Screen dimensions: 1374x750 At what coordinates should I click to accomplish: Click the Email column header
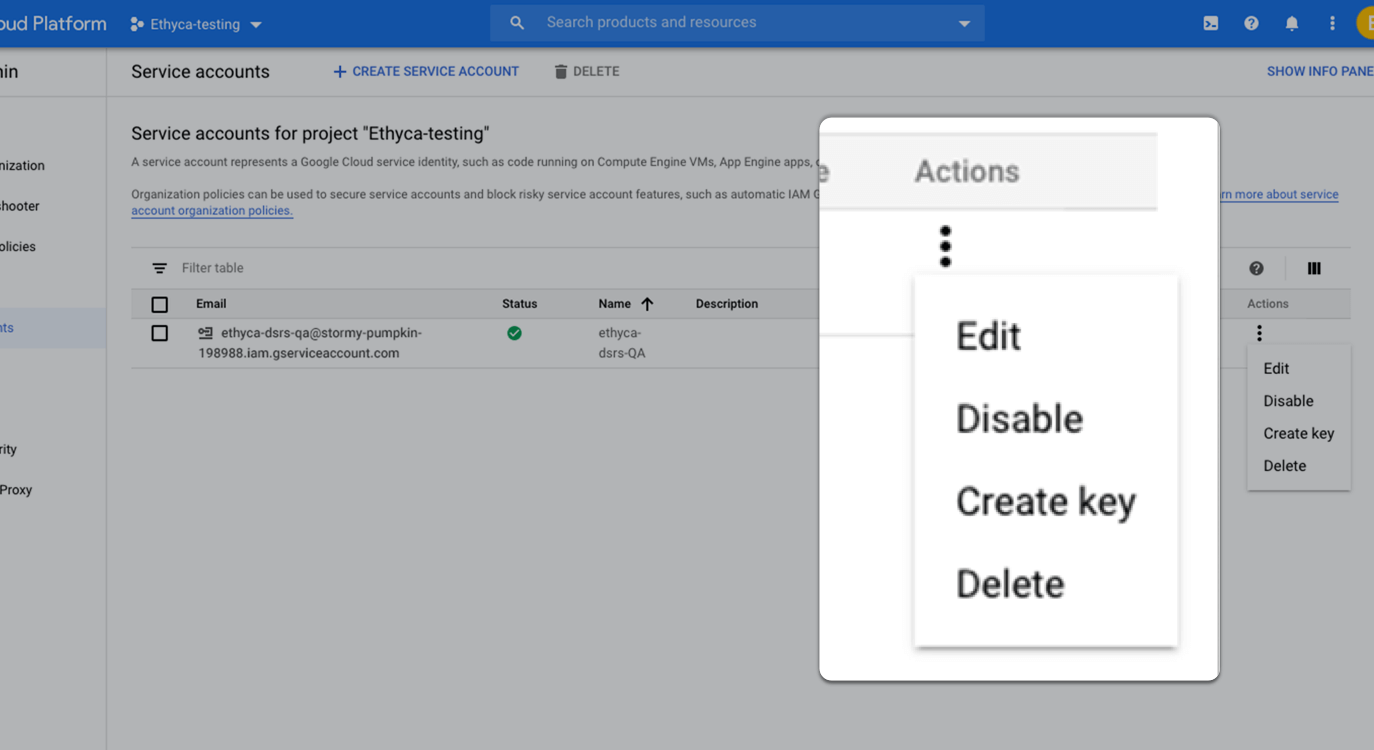point(211,304)
